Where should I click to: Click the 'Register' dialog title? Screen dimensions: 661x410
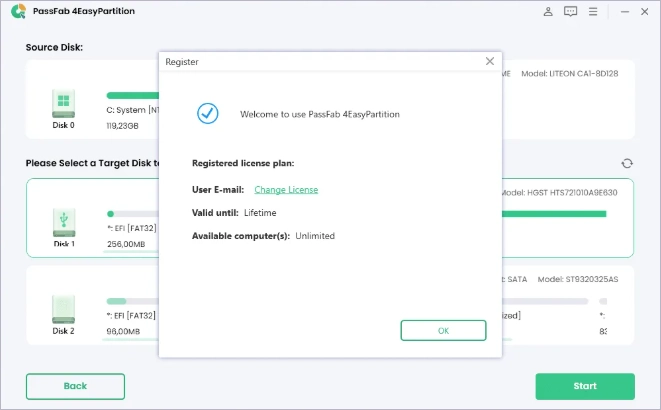point(182,62)
